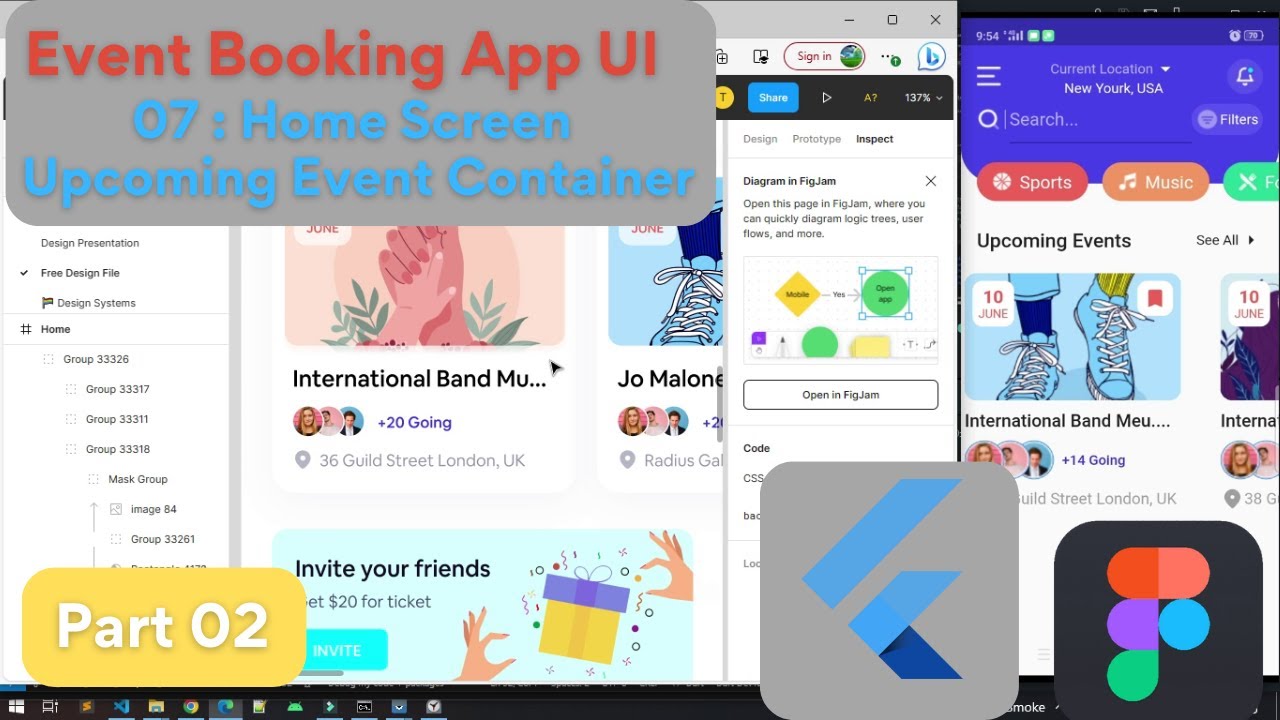This screenshot has height=720, width=1280.
Task: Click the browser collections icon
Action: coord(721,57)
